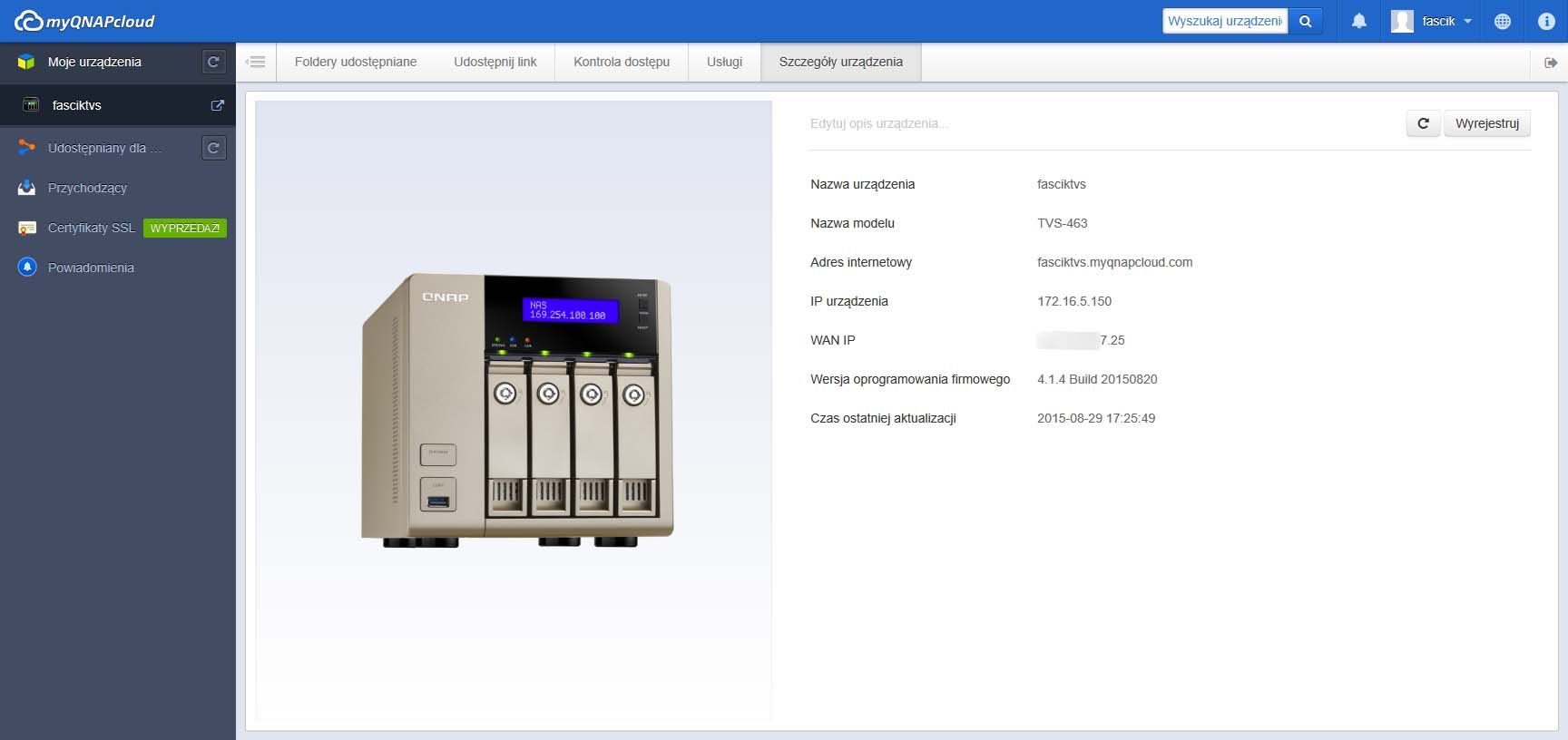The height and width of the screenshot is (740, 1568).
Task: Click the model name TVS-463
Action: tap(1063, 223)
